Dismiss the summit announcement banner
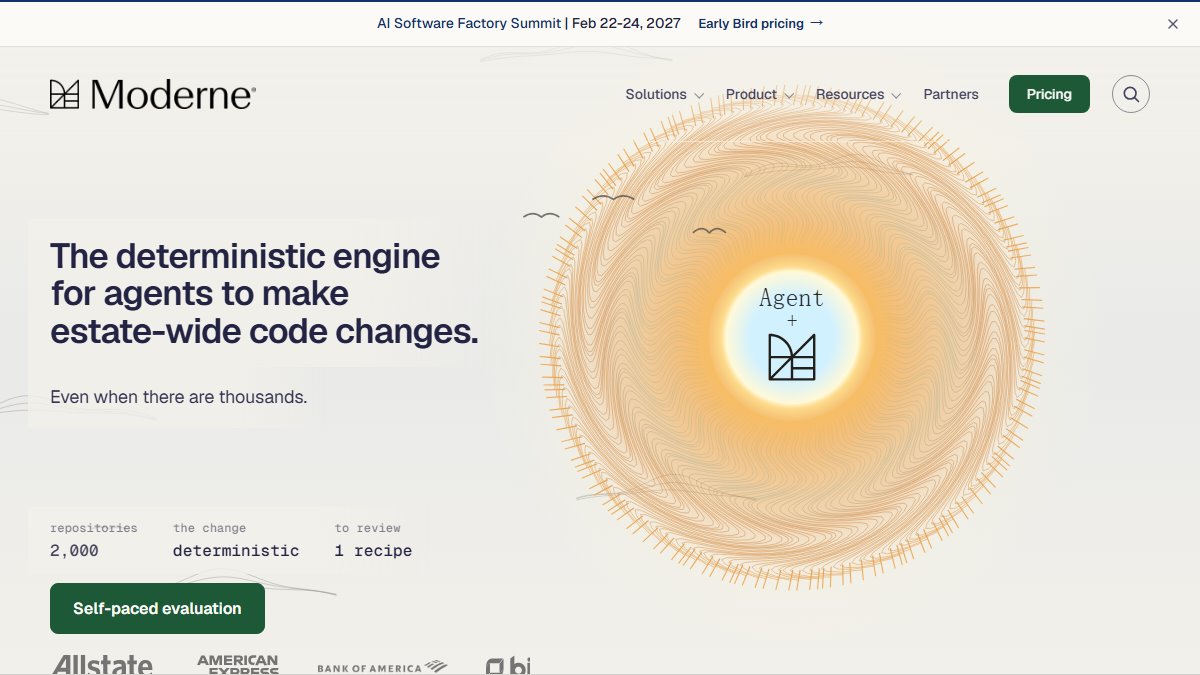This screenshot has height=675, width=1200. click(x=1173, y=24)
